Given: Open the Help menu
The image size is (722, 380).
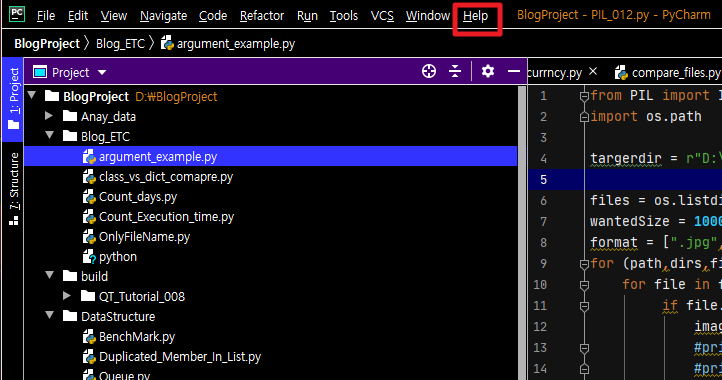Looking at the screenshot, I should (x=475, y=16).
